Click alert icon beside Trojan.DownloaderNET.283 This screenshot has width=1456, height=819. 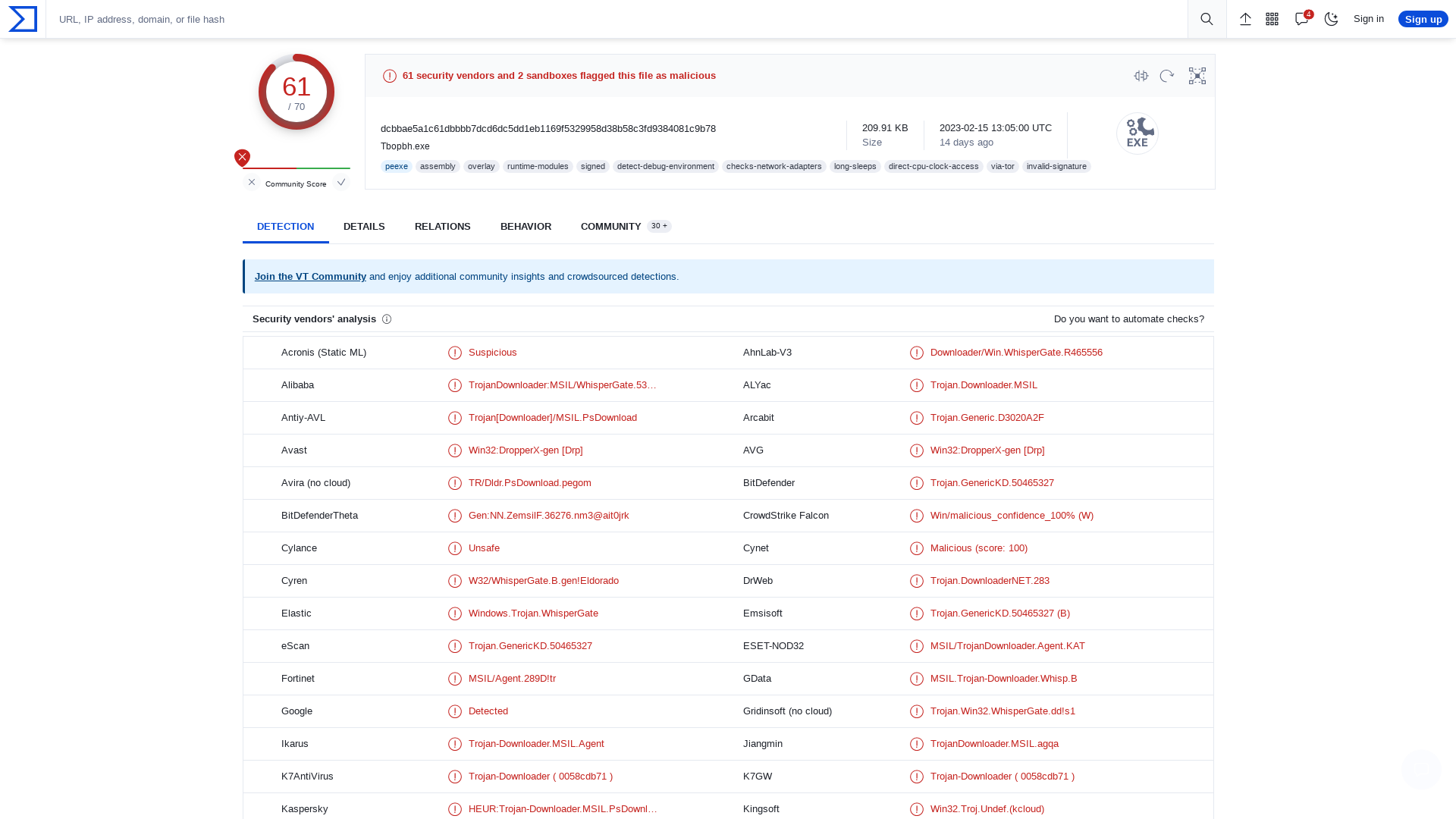click(917, 581)
